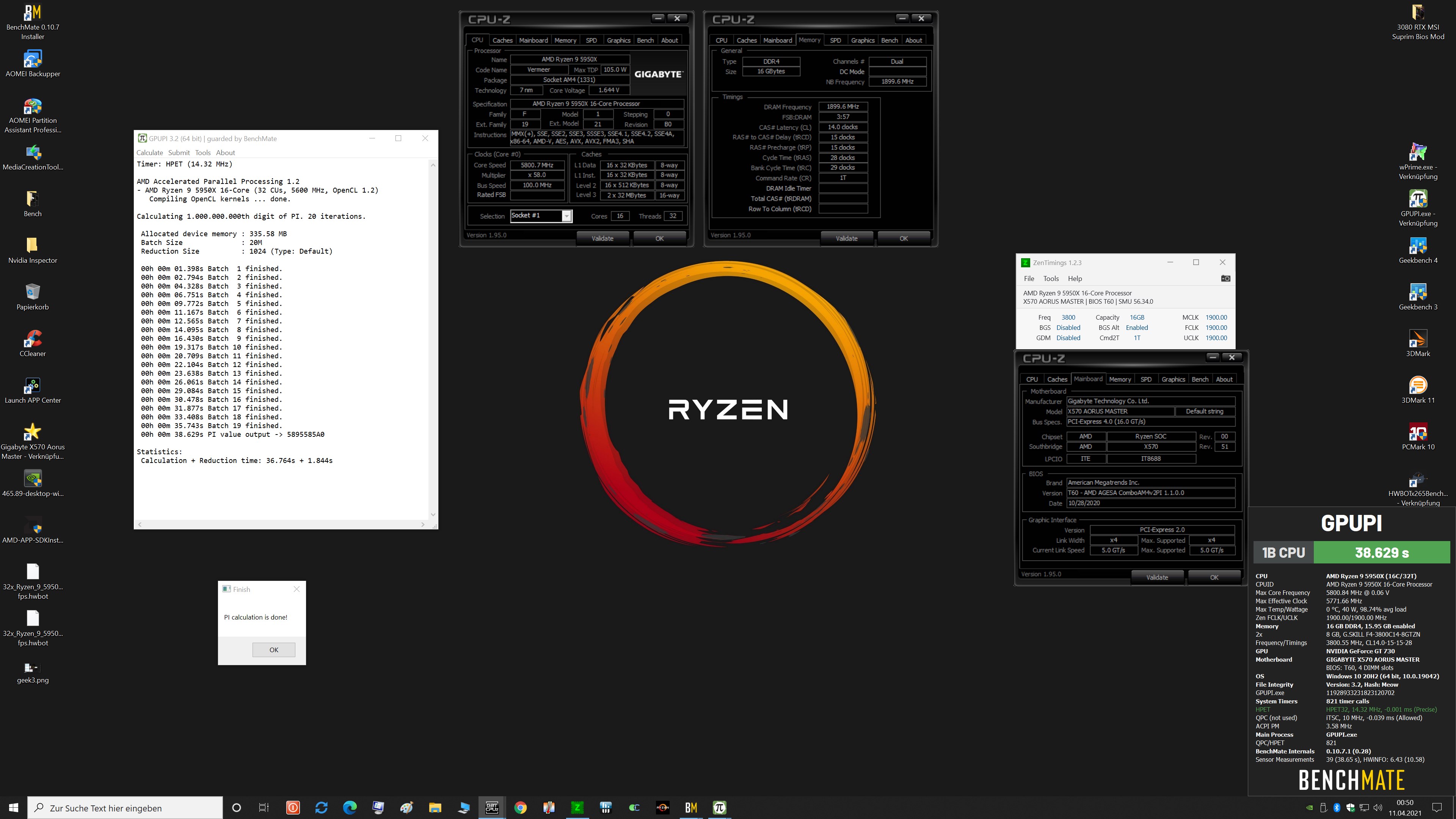1456x819 pixels.
Task: Open Windows Security tray icon
Action: click(1350, 808)
